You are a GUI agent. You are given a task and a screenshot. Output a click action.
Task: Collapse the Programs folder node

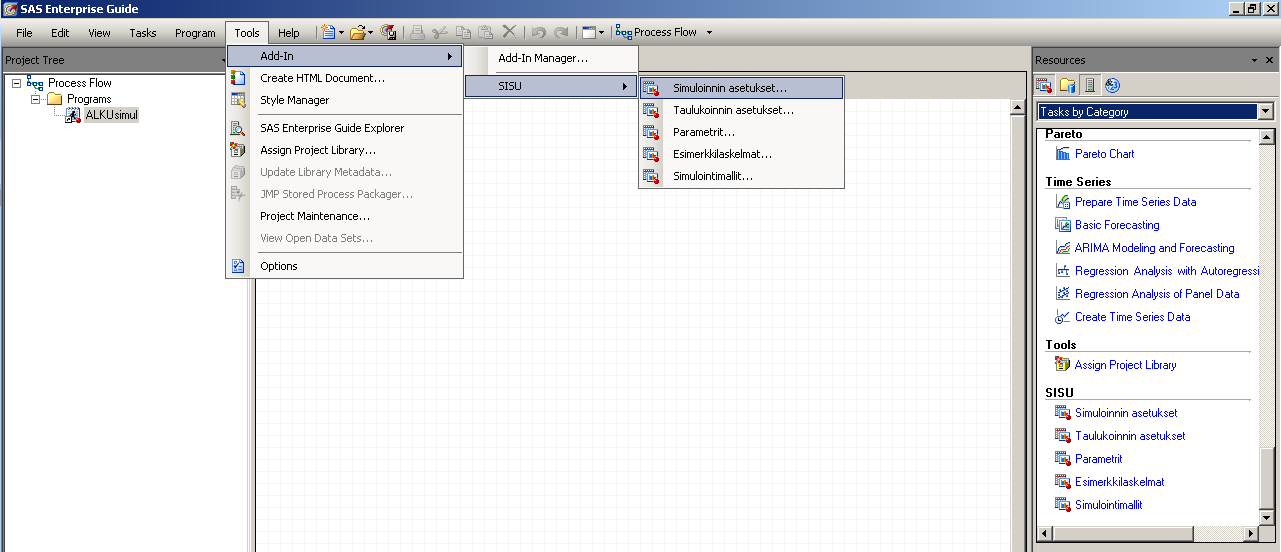36,99
